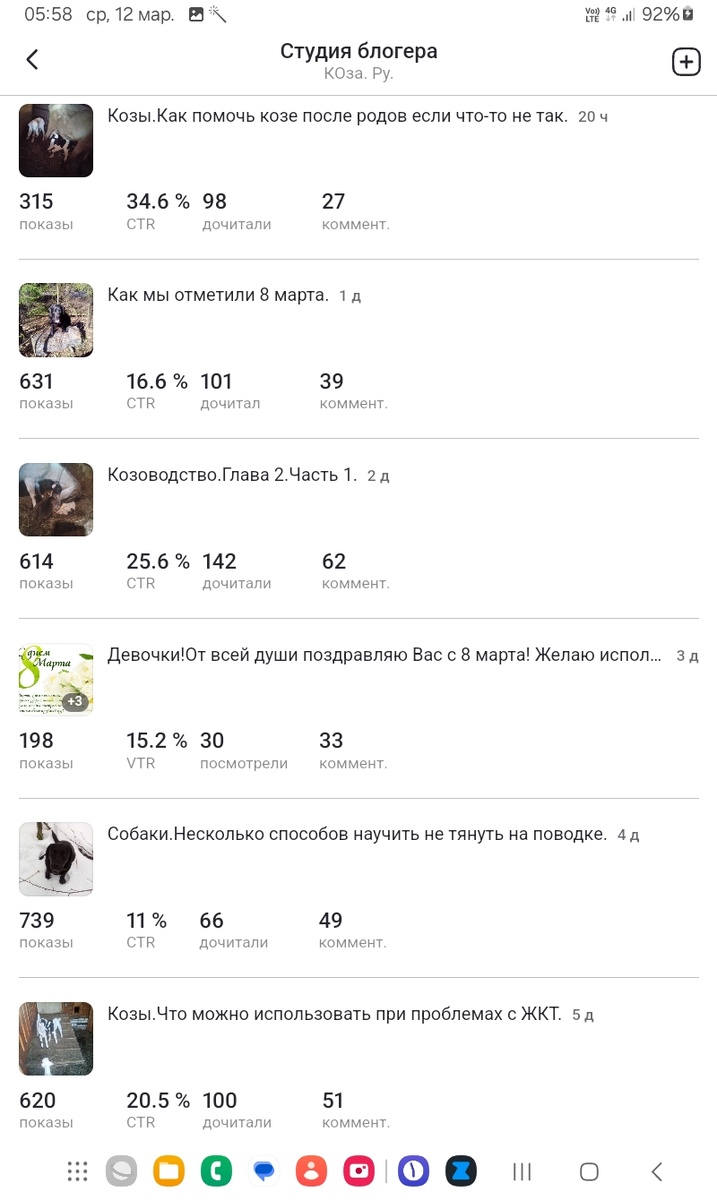
Task: View 49 comments on dog leash post
Action: point(352,929)
